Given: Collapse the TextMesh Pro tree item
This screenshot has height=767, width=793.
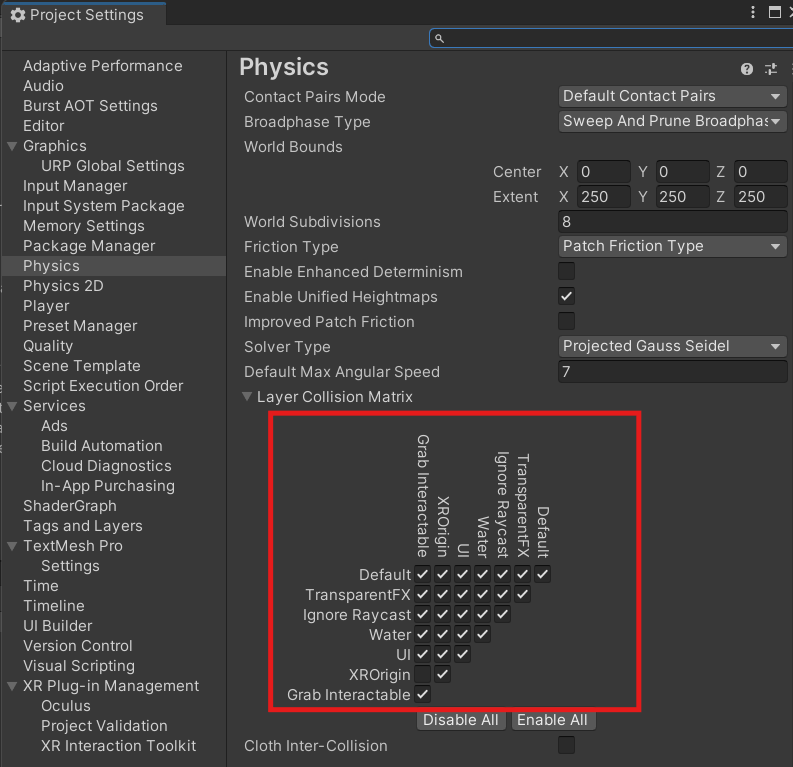Looking at the screenshot, I should pos(13,546).
